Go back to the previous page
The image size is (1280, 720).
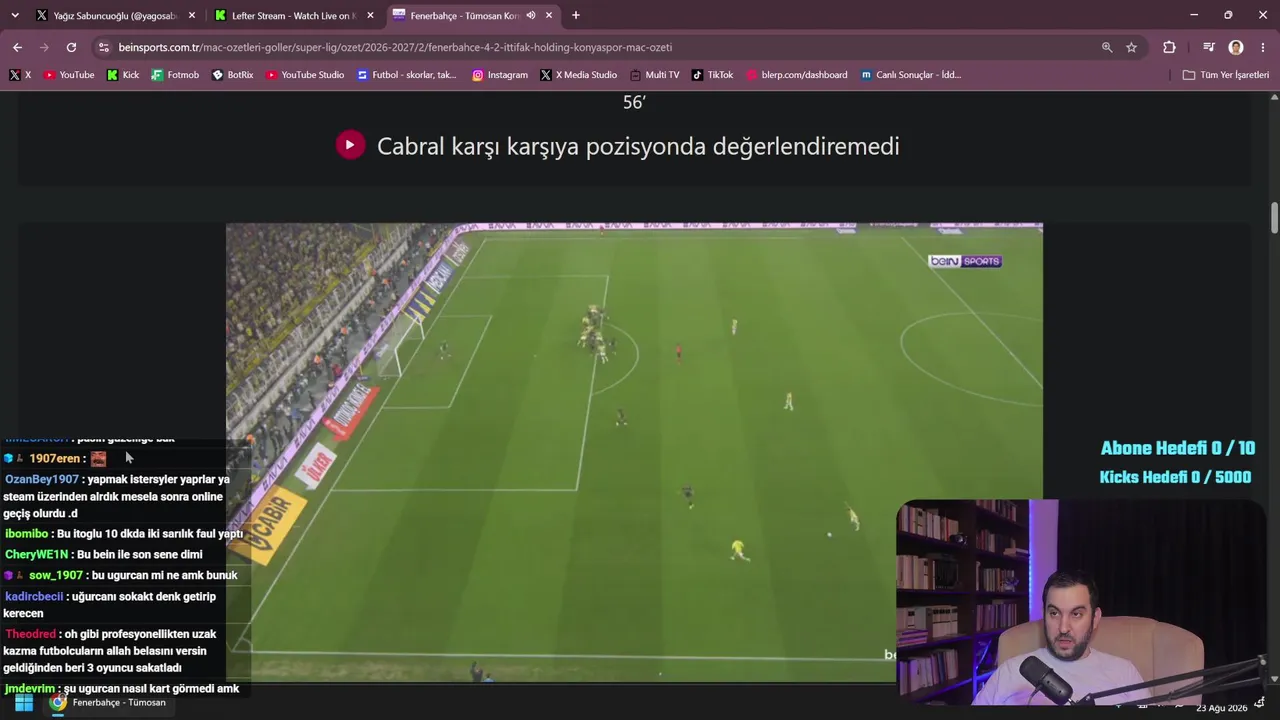(17, 47)
